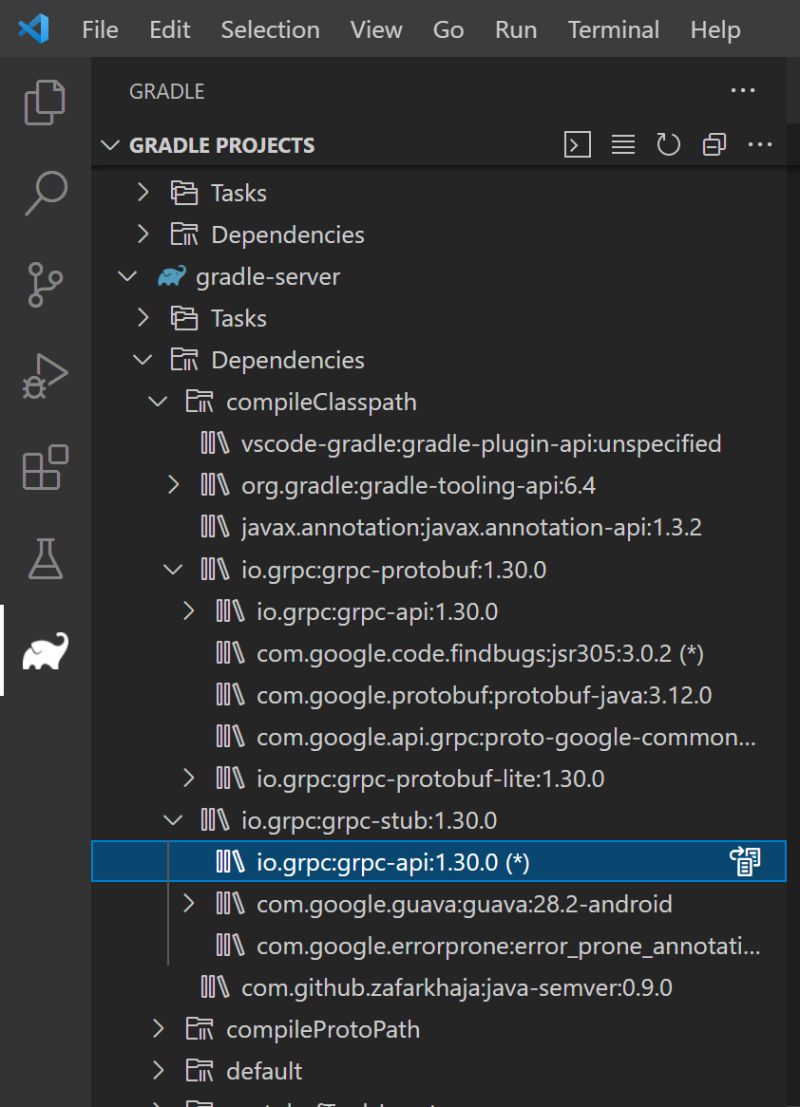The image size is (800, 1107).
Task: Open the Terminal menu
Action: point(613,29)
